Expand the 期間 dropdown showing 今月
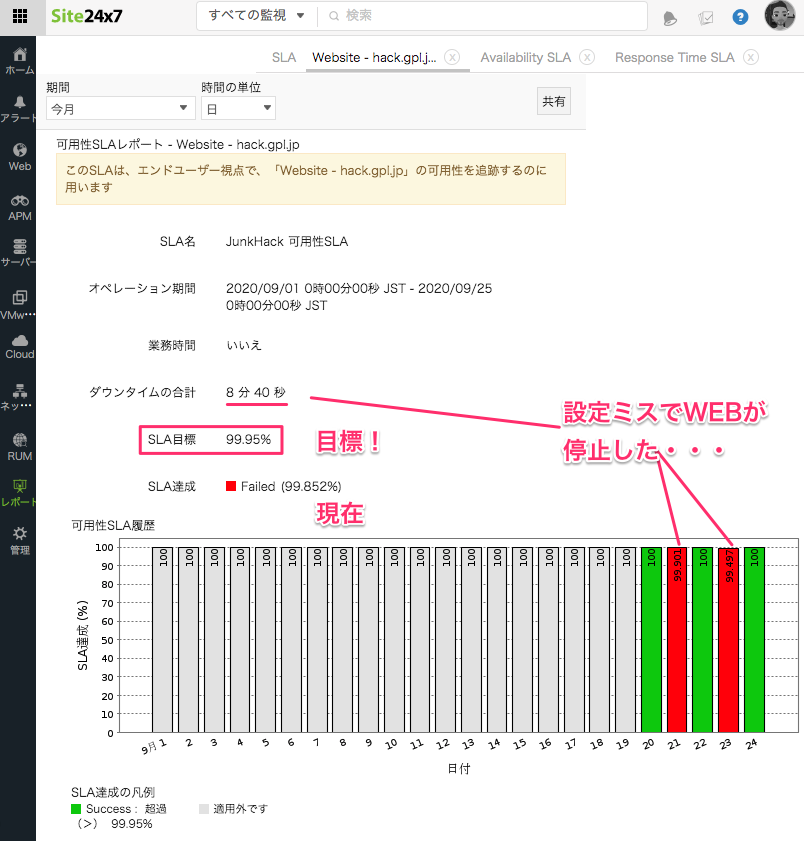 [120, 108]
